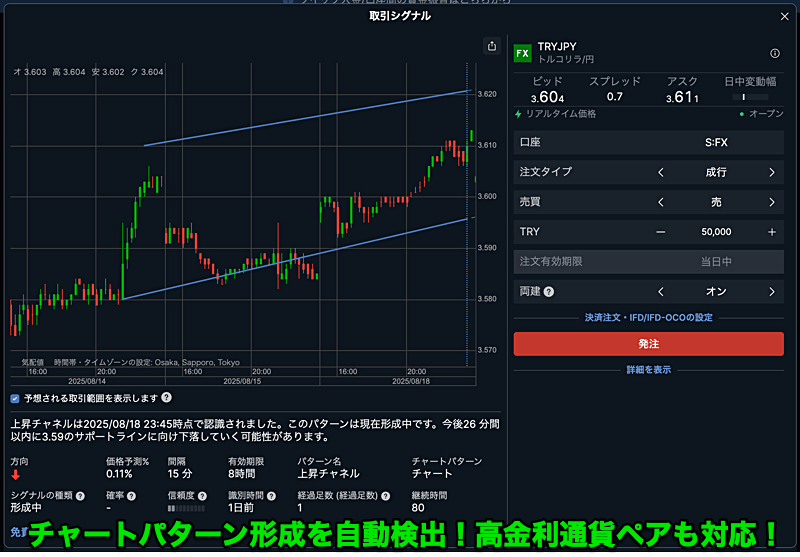
Task: Click the green FX badge icon
Action: pos(522,53)
